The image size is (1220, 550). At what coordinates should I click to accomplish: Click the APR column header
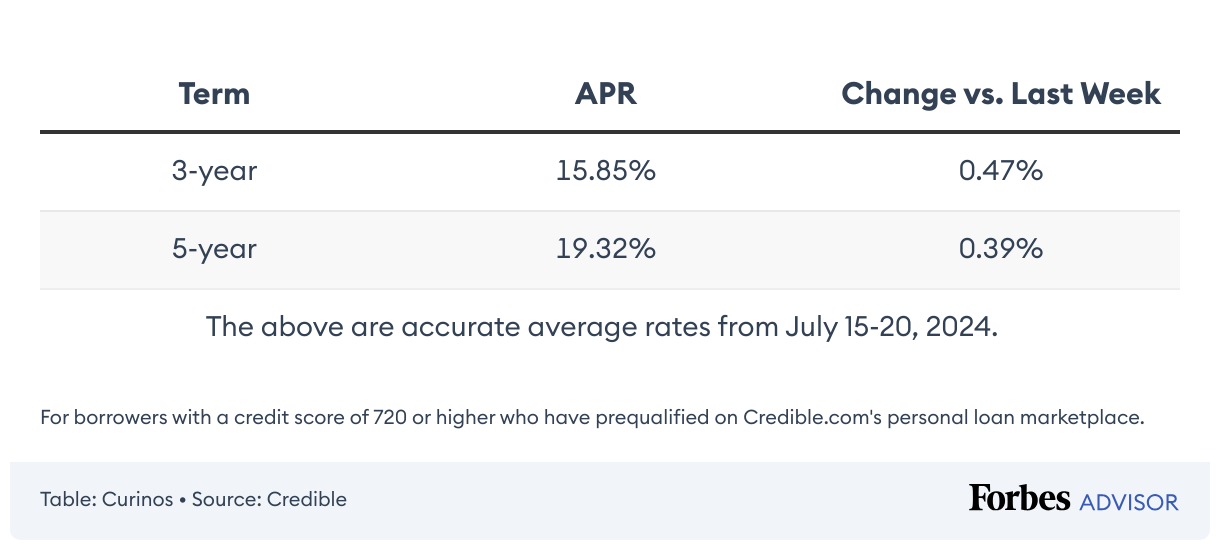[605, 94]
